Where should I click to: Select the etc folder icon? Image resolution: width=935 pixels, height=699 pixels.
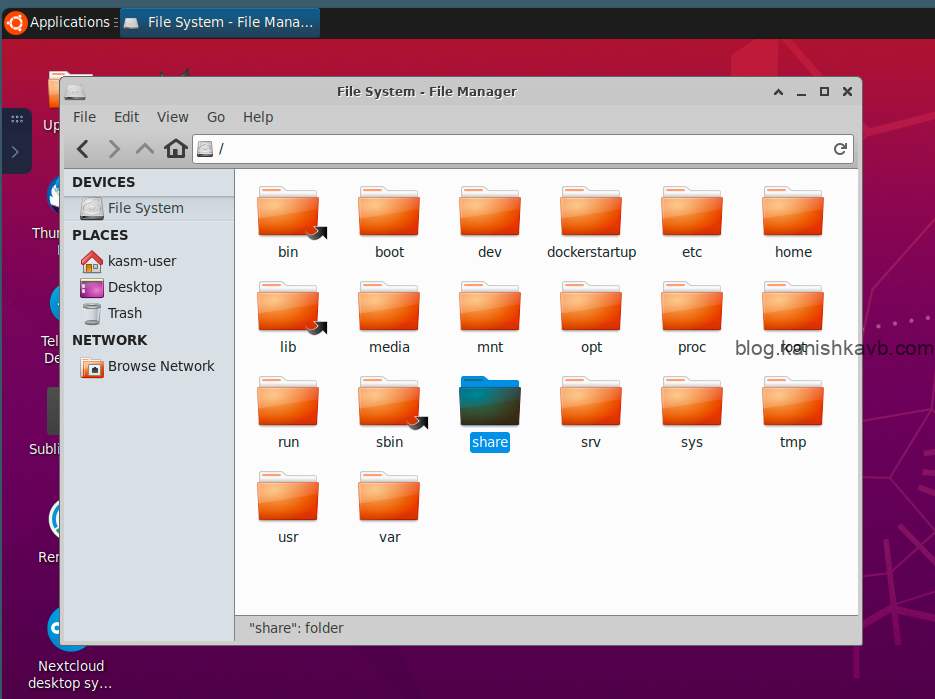point(692,212)
